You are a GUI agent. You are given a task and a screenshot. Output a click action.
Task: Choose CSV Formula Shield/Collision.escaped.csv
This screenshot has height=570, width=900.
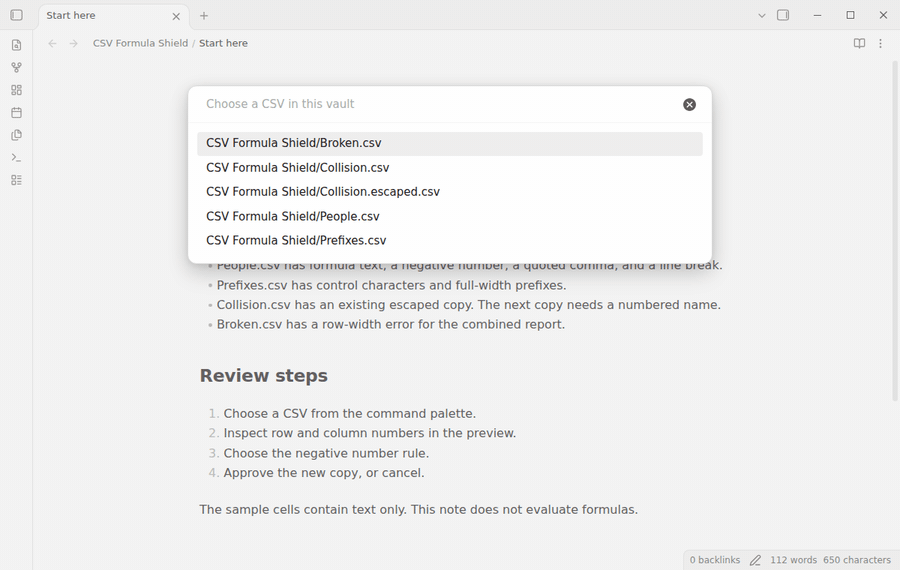450,192
